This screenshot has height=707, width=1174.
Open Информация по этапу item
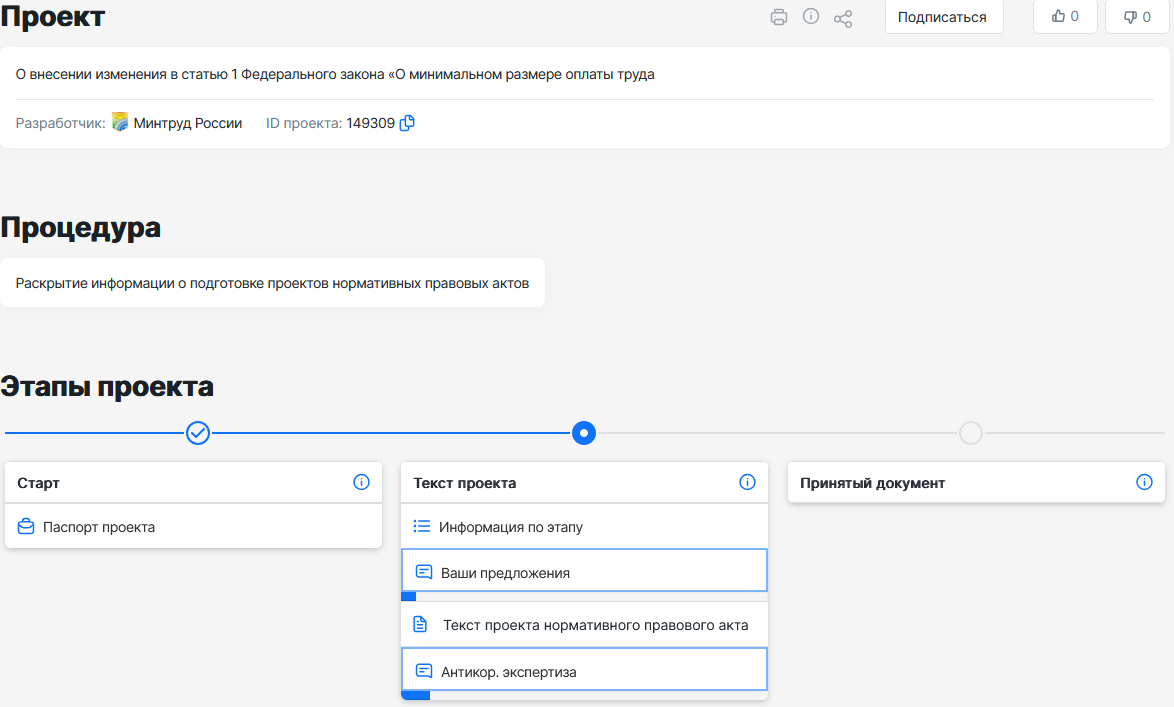tap(510, 527)
